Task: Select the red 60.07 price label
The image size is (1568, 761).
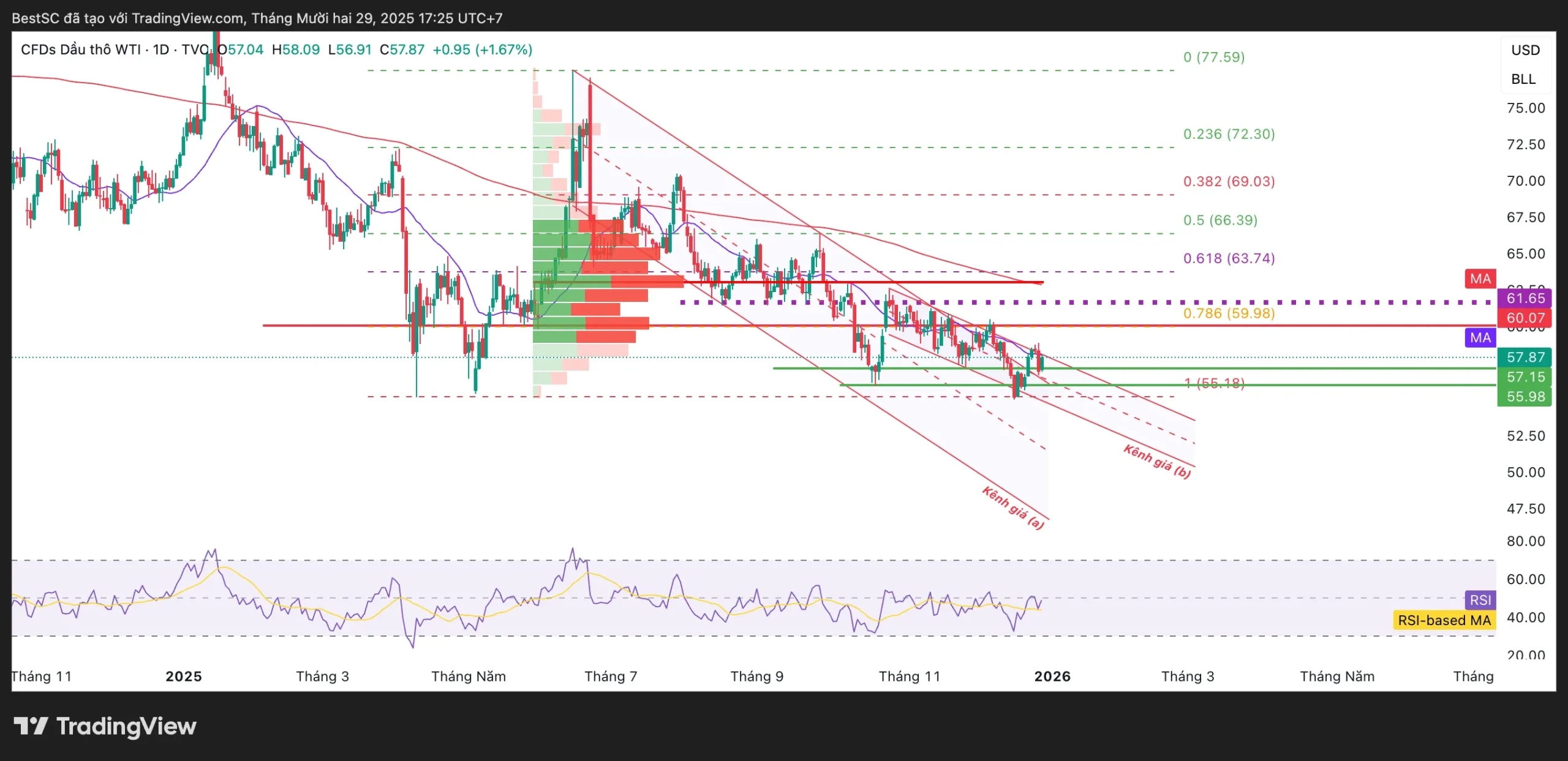Action: point(1525,318)
